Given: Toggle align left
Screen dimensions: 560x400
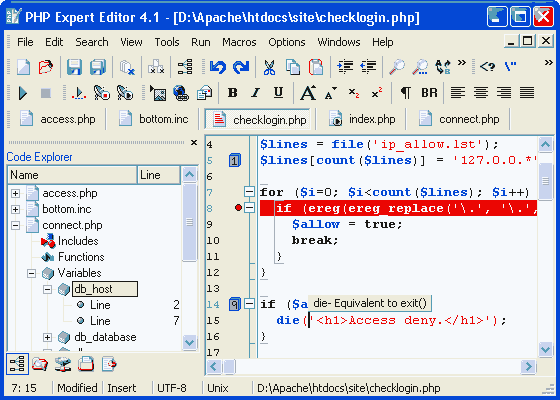Looking at the screenshot, I should pyautogui.click(x=458, y=93).
